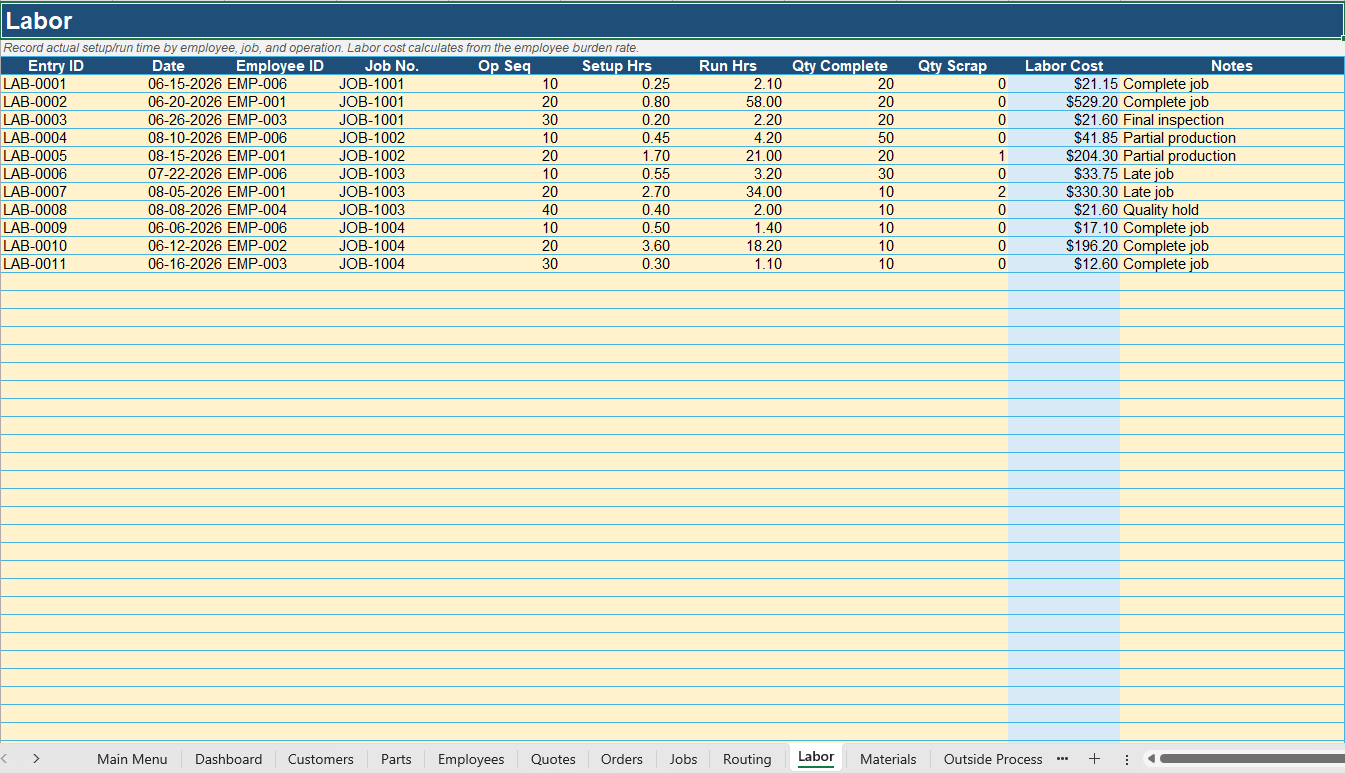1345x773 pixels.
Task: Open the Orders sheet tab
Action: [x=622, y=759]
